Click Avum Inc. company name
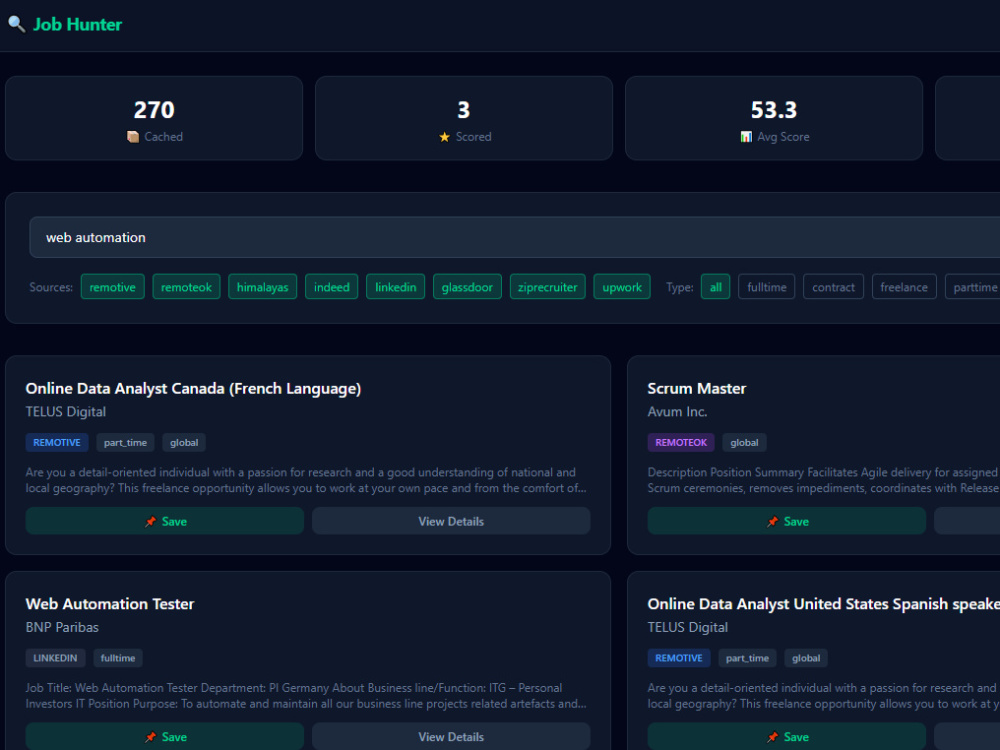1000x750 pixels. [x=677, y=411]
